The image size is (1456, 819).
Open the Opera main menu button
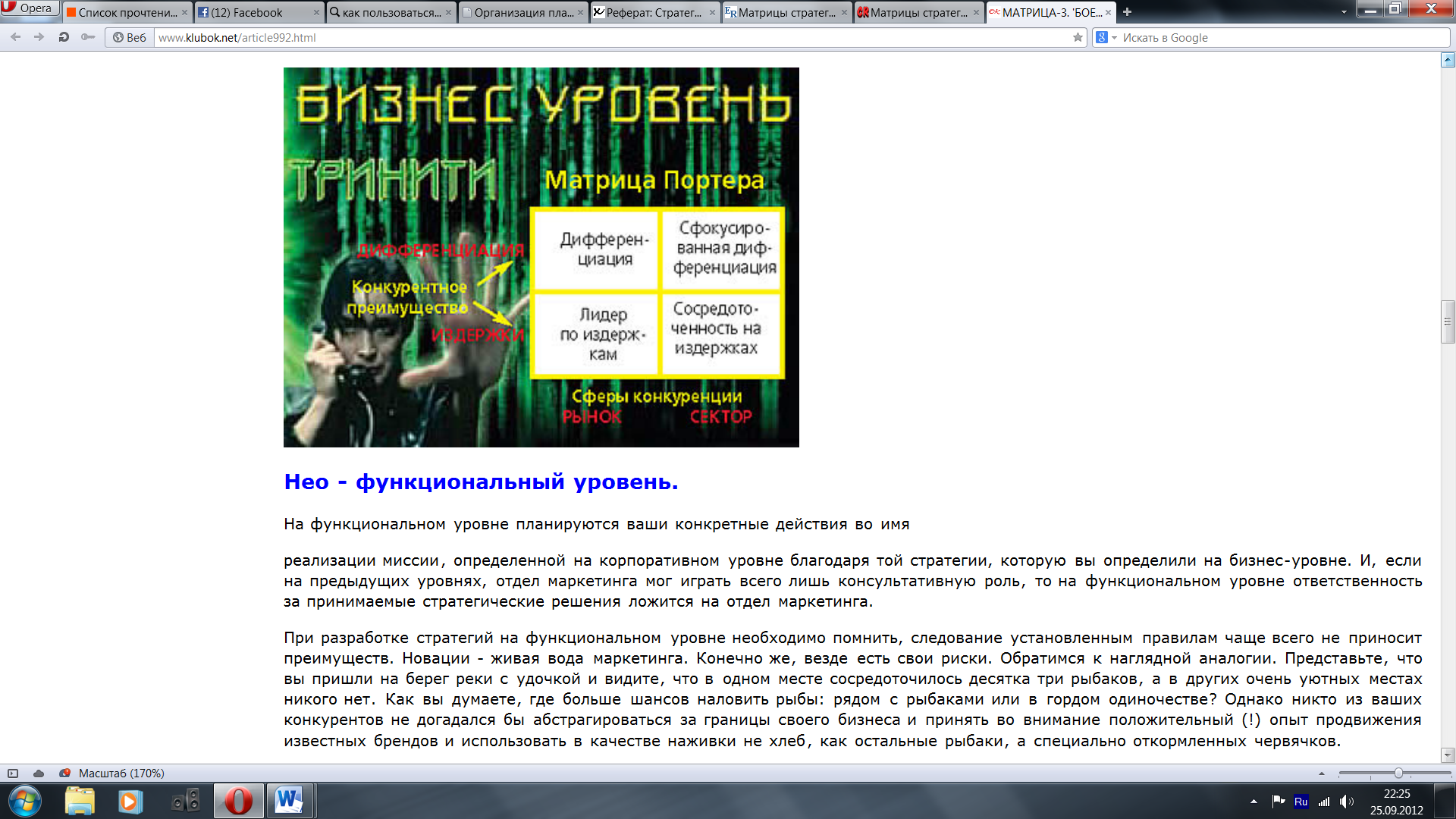29,8
